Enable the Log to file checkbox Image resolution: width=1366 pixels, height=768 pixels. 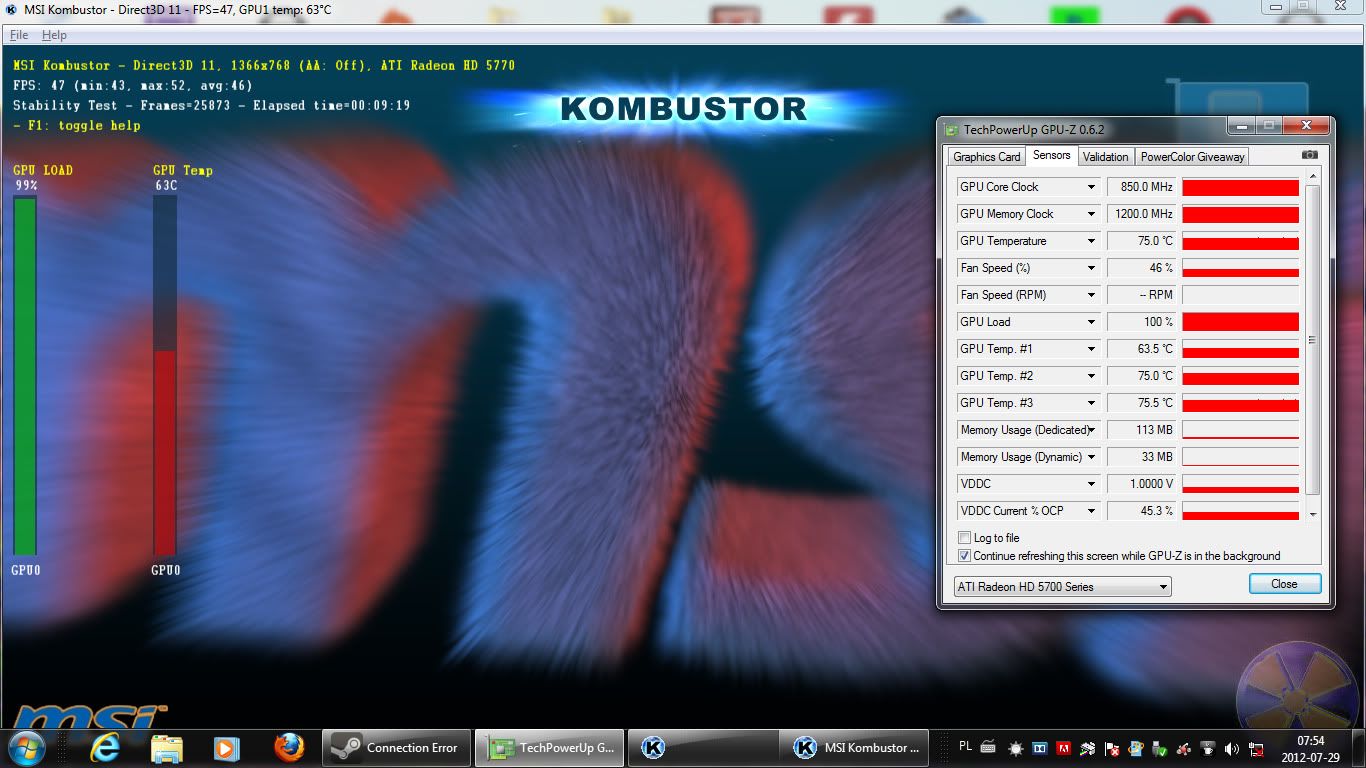click(965, 538)
